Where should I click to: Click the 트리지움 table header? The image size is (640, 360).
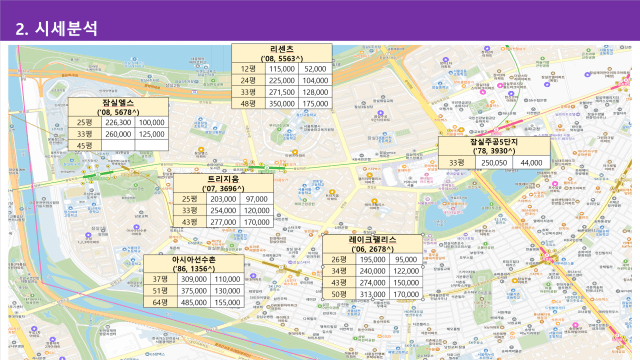click(x=223, y=183)
